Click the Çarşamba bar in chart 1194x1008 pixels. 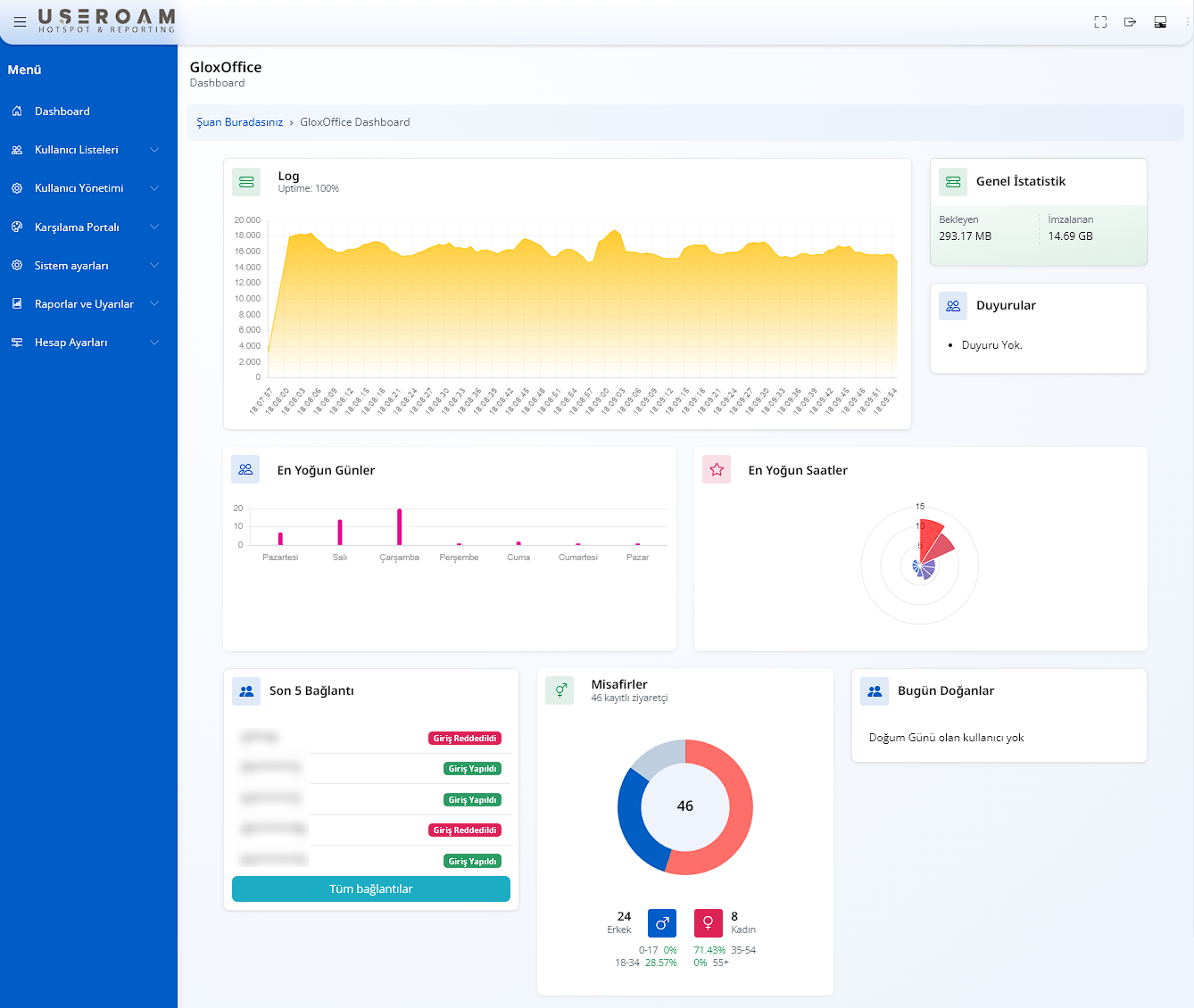(x=399, y=527)
